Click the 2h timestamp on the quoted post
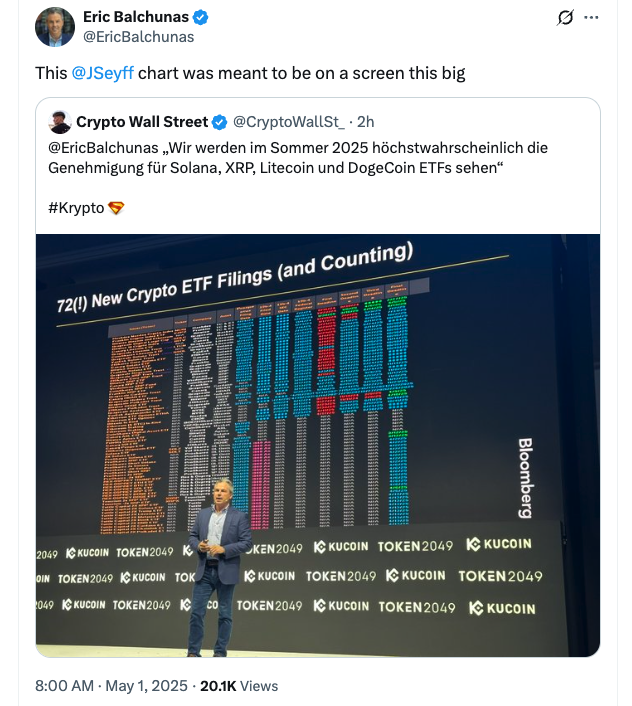This screenshot has width=632, height=706. (x=366, y=122)
